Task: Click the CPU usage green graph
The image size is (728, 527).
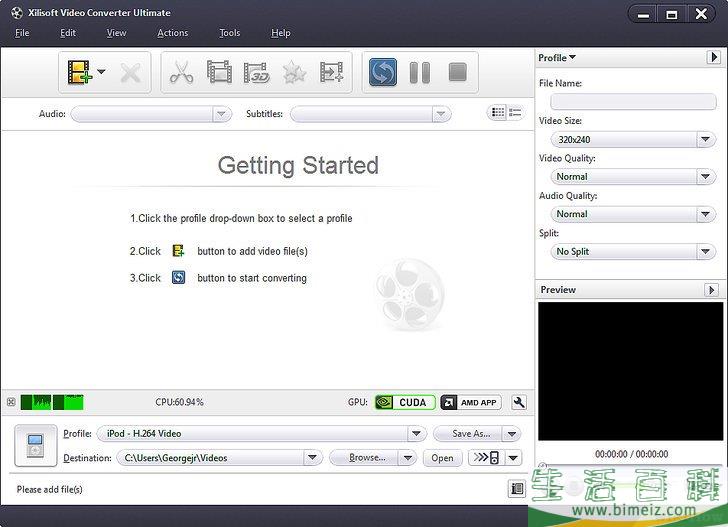Action: point(52,402)
